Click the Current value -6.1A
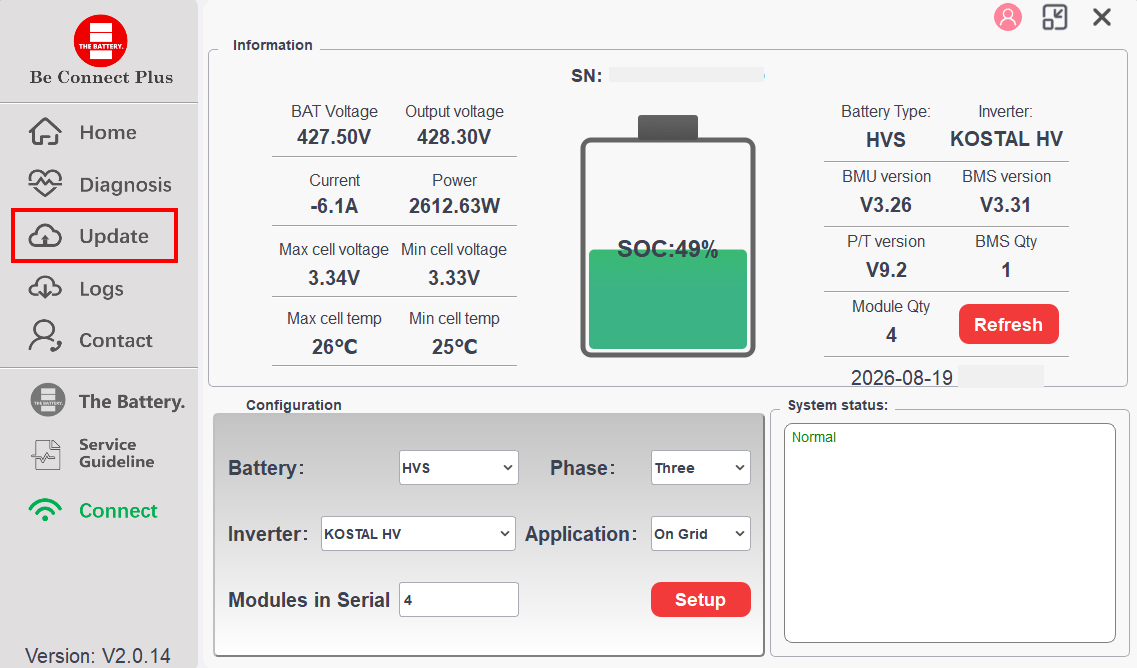 click(x=334, y=206)
